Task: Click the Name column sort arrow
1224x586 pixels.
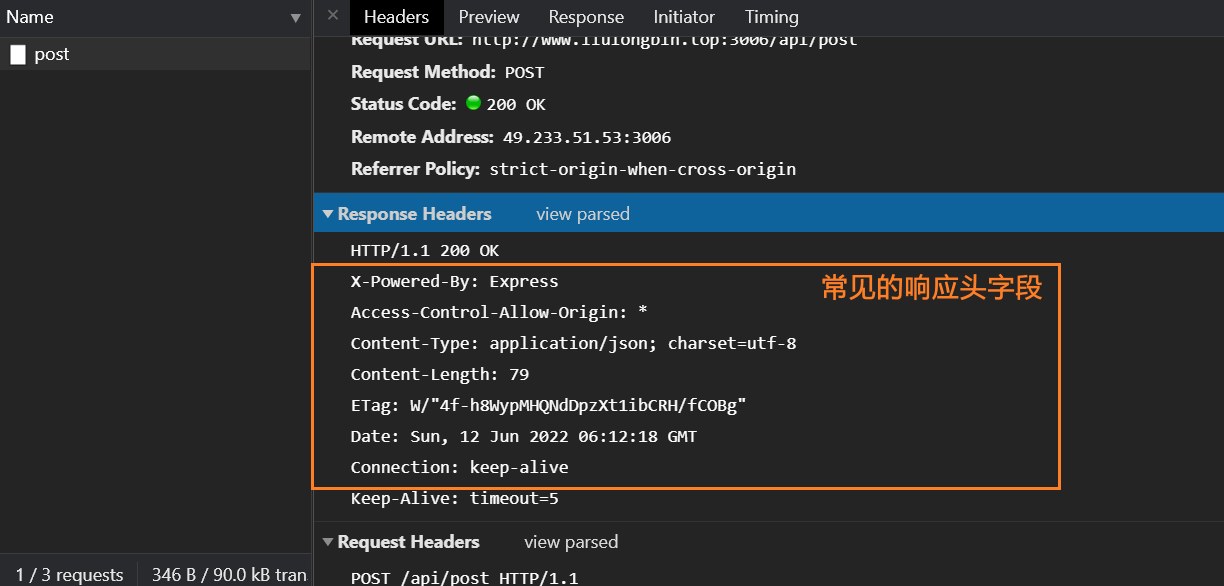Action: click(295, 18)
